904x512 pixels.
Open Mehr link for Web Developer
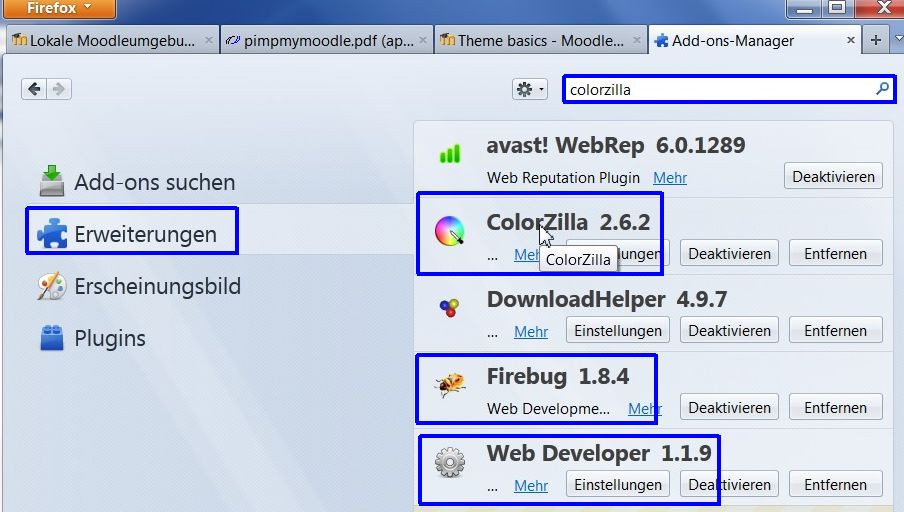pyautogui.click(x=531, y=485)
